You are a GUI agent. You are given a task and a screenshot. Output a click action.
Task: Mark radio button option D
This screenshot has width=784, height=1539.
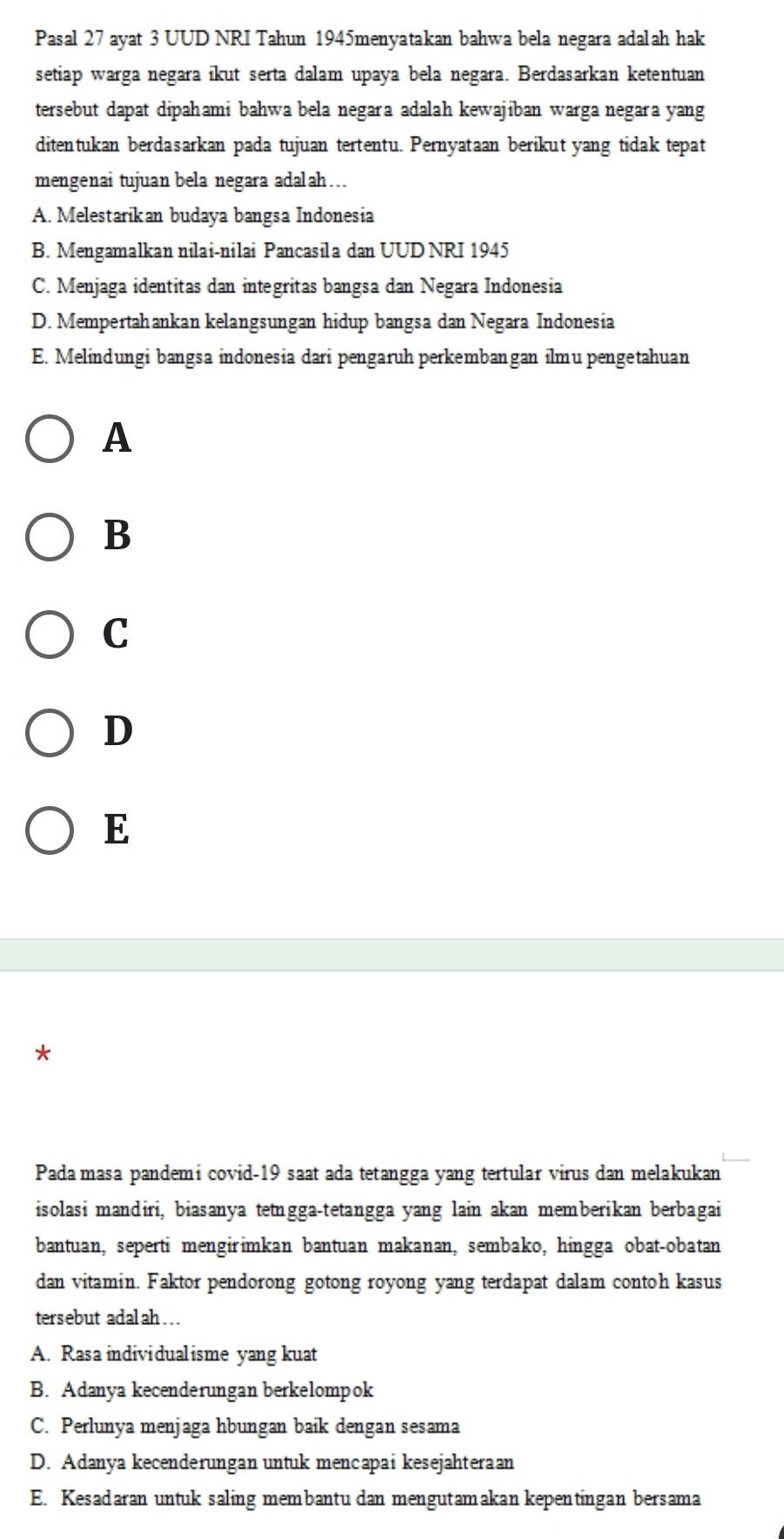click(x=49, y=733)
